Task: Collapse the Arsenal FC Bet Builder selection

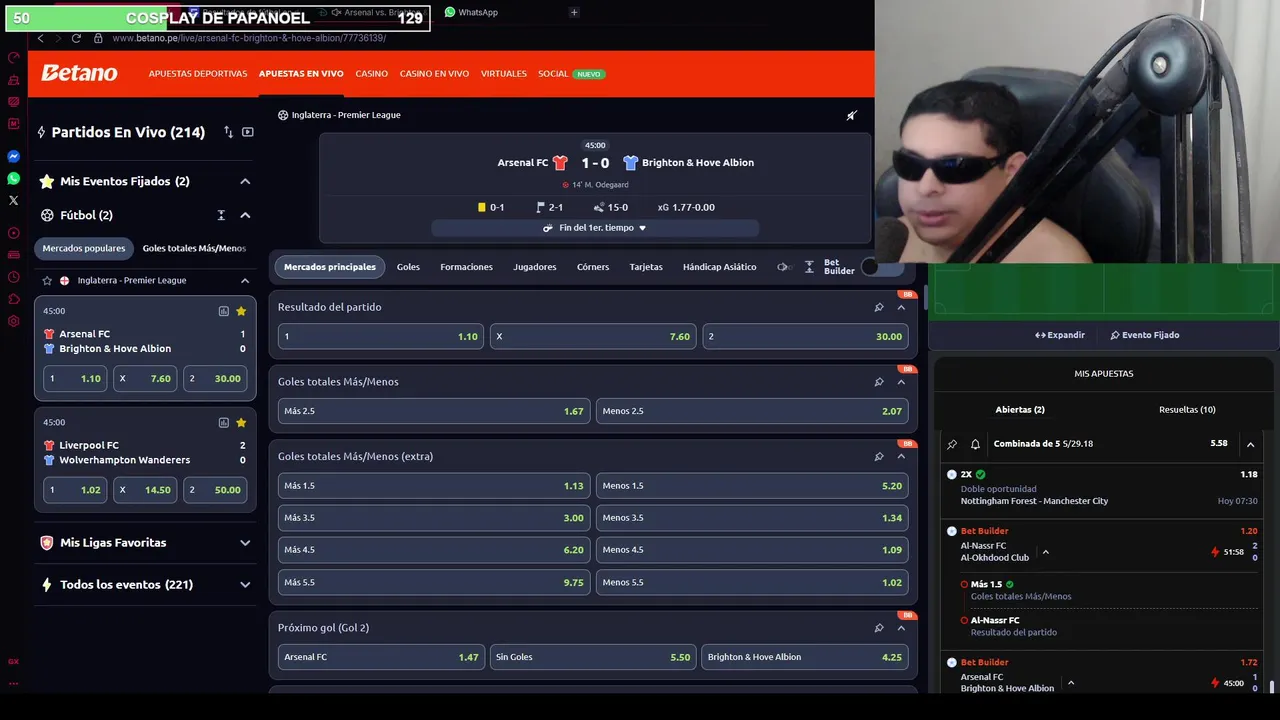Action: [x=1071, y=683]
